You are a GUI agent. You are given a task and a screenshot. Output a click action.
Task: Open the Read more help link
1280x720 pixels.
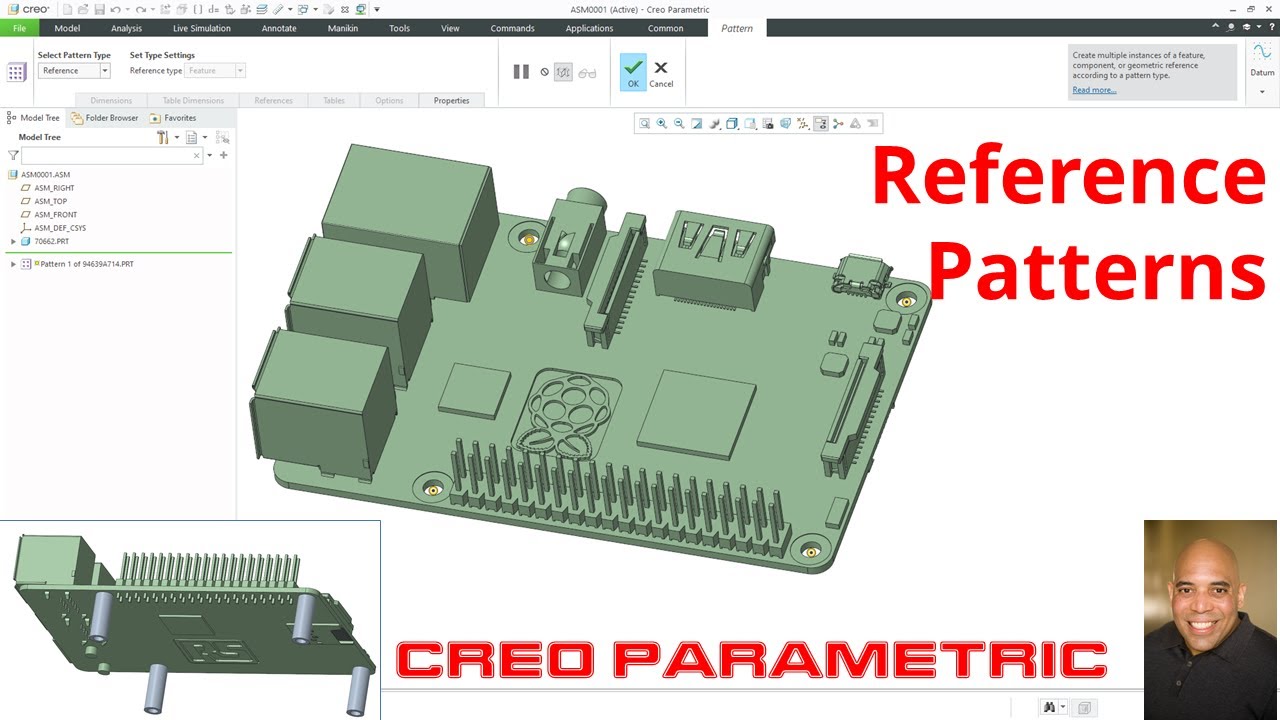pos(1094,90)
